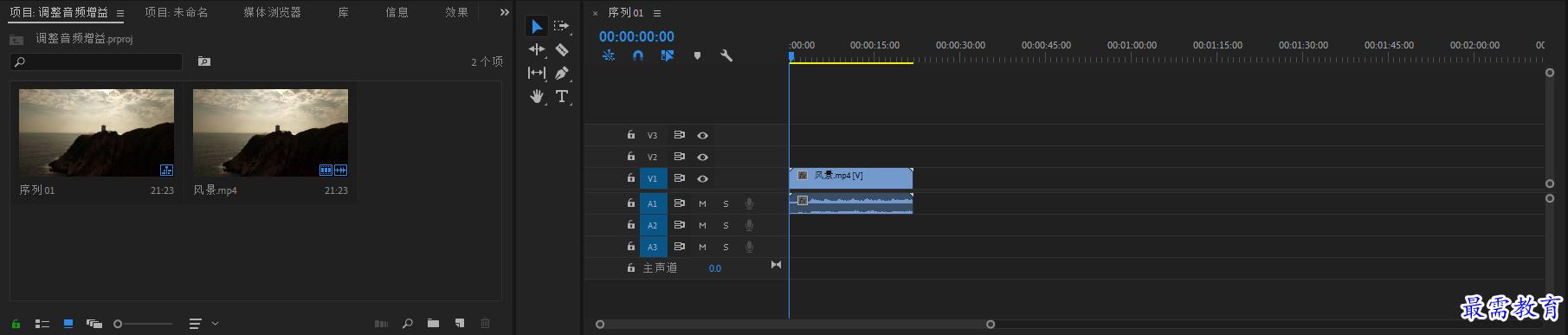Hide V3 track output eye
Viewport: 1568px width, 335px height.
click(702, 136)
